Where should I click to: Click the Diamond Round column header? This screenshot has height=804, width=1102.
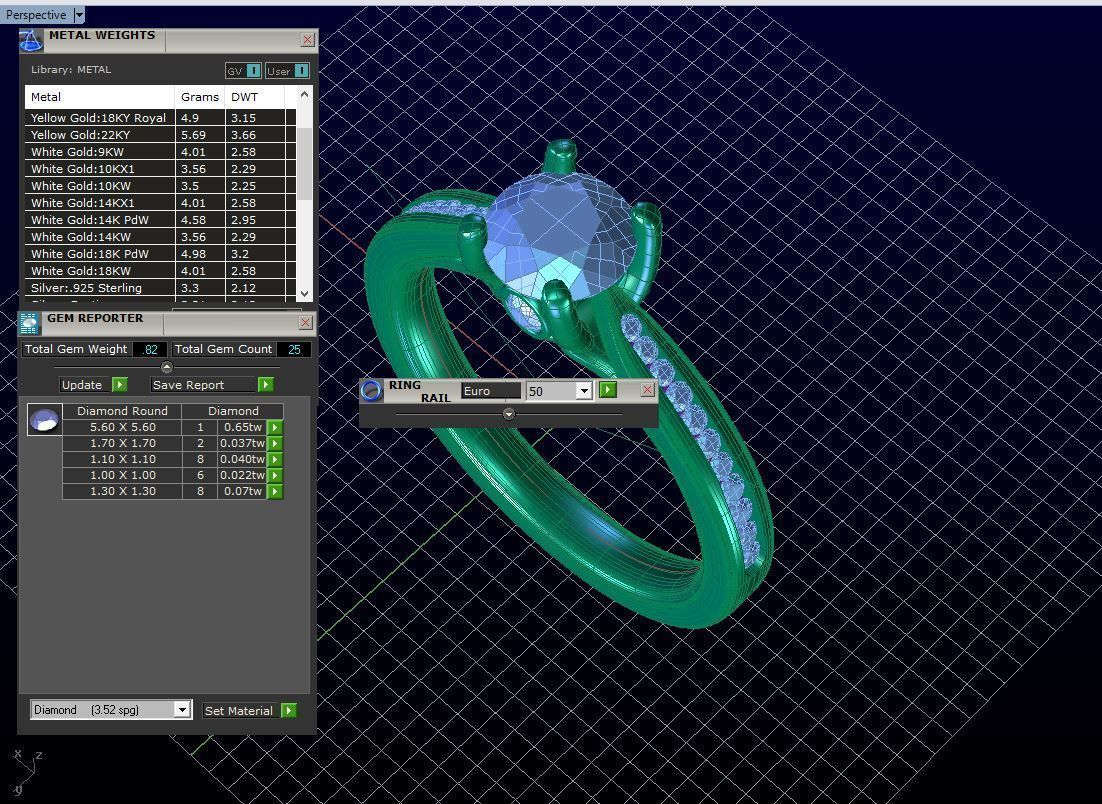pyautogui.click(x=122, y=411)
